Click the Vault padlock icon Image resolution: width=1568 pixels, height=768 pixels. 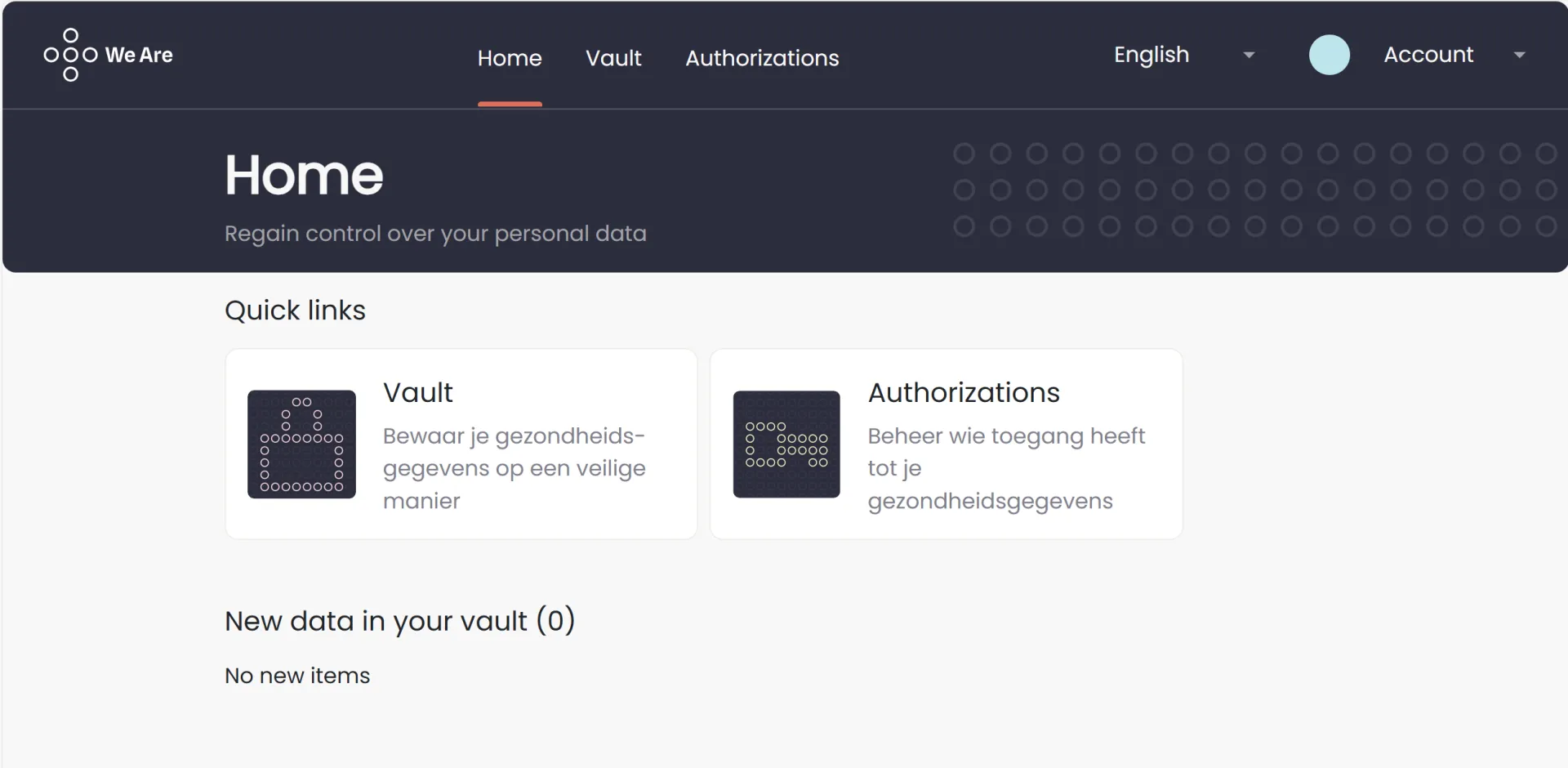coord(301,444)
